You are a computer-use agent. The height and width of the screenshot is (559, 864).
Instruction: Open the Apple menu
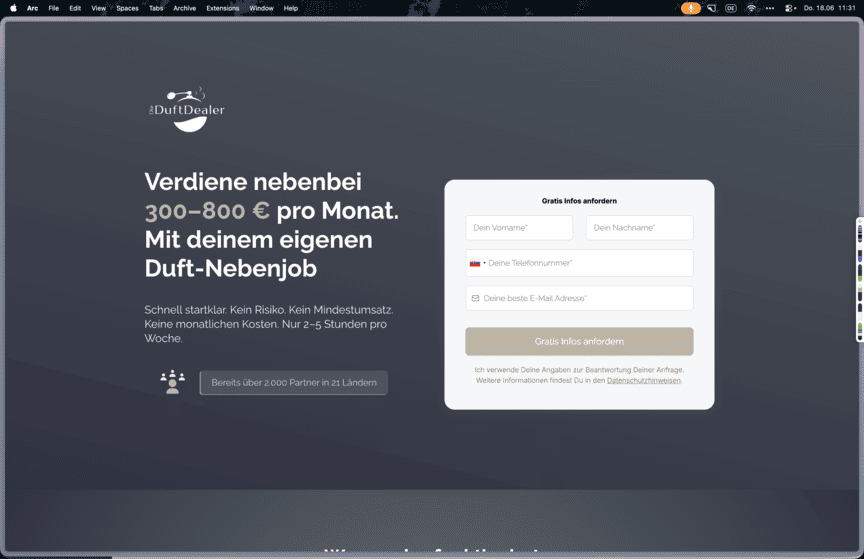(x=13, y=8)
